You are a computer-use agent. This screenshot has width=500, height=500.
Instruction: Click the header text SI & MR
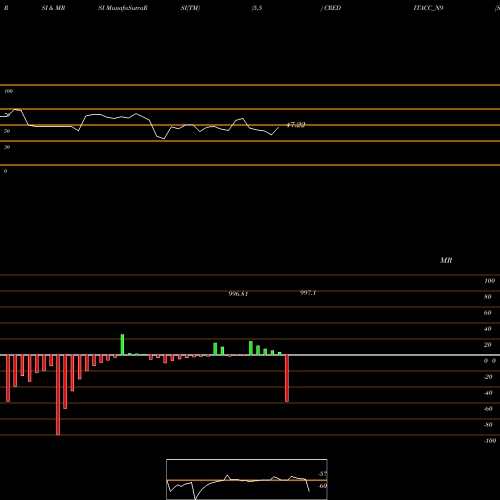(53, 8)
